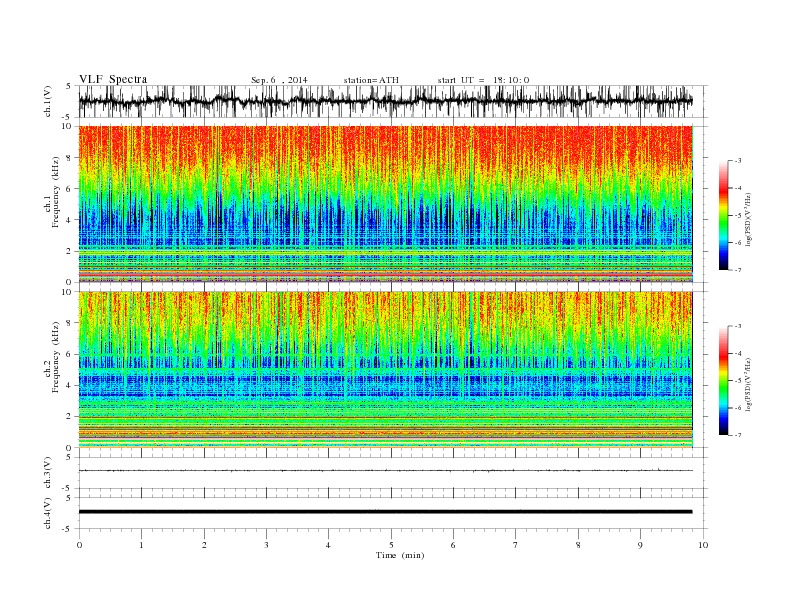The height and width of the screenshot is (612, 792).
Task: Click time axis tick label 7
Action: 516,545
